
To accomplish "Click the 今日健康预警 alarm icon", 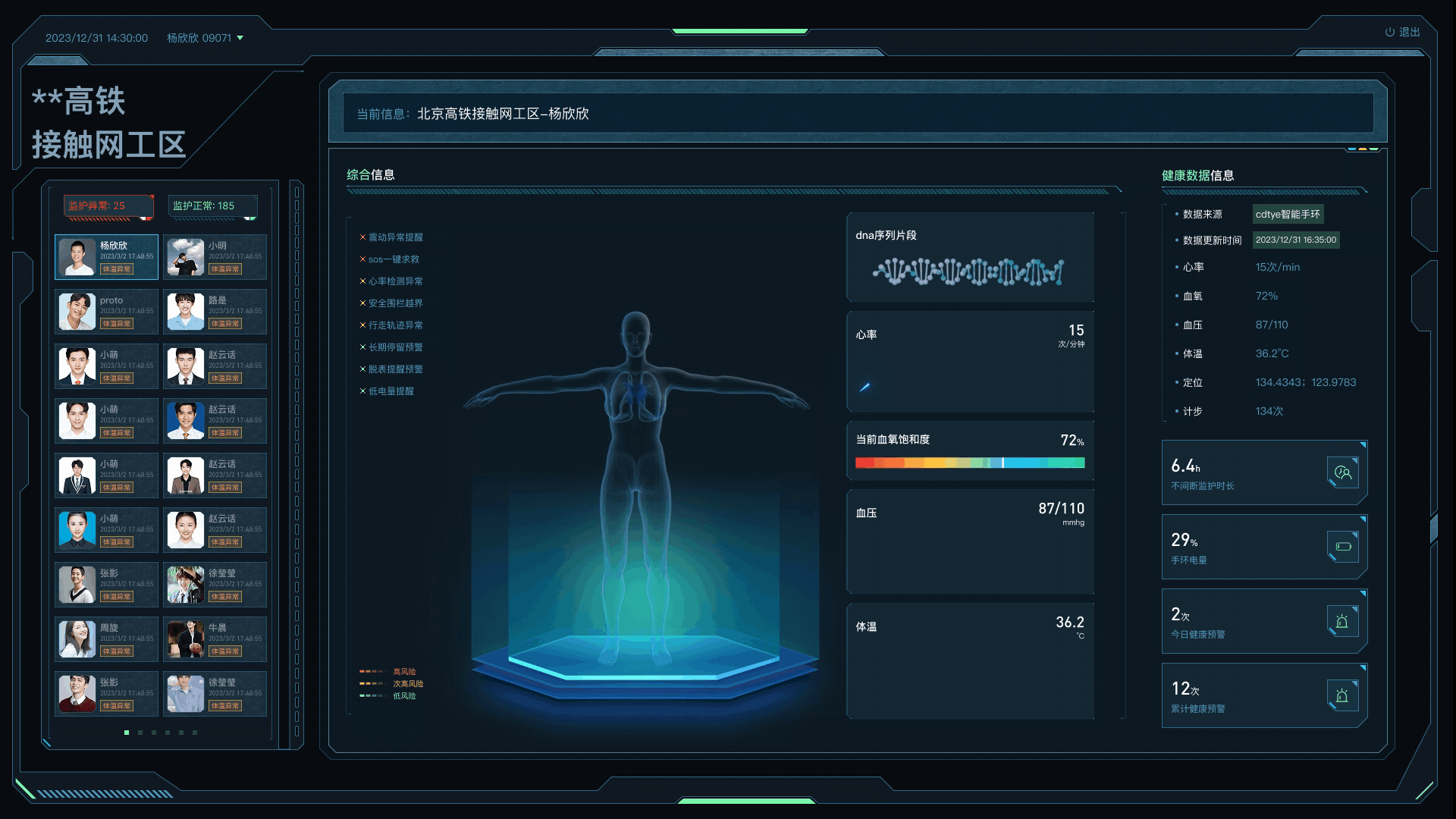I will coord(1342,621).
